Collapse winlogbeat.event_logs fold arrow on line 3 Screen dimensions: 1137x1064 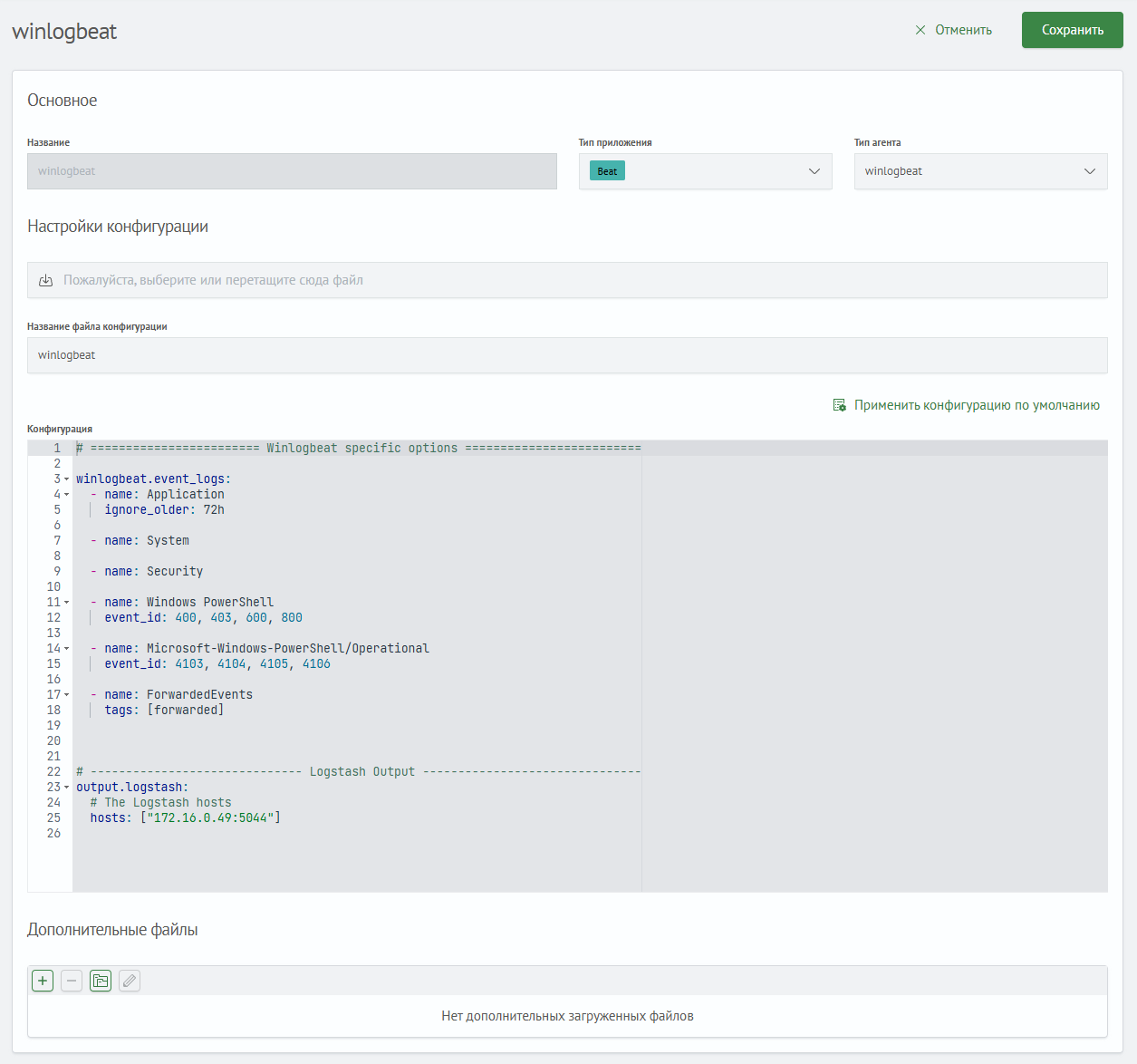[x=66, y=479]
